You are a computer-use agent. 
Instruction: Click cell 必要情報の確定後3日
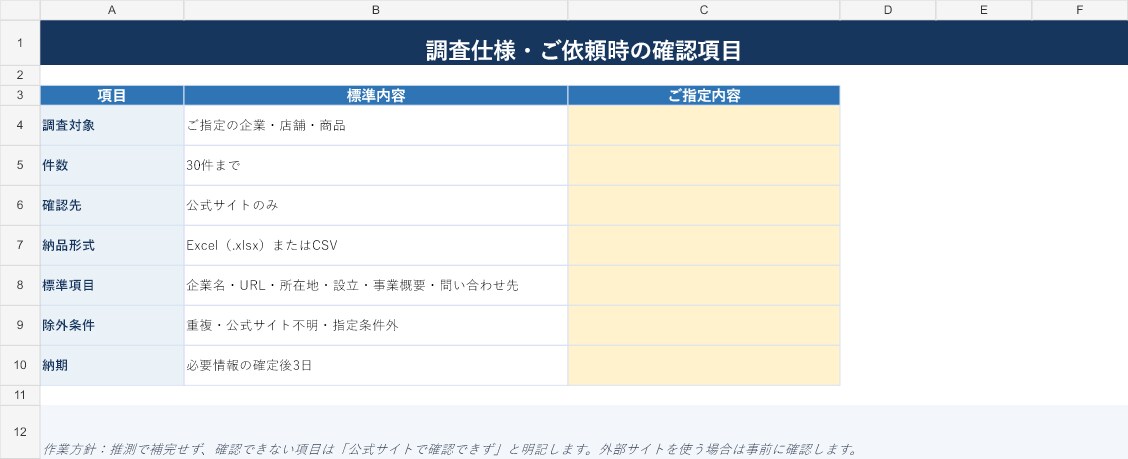(376, 365)
